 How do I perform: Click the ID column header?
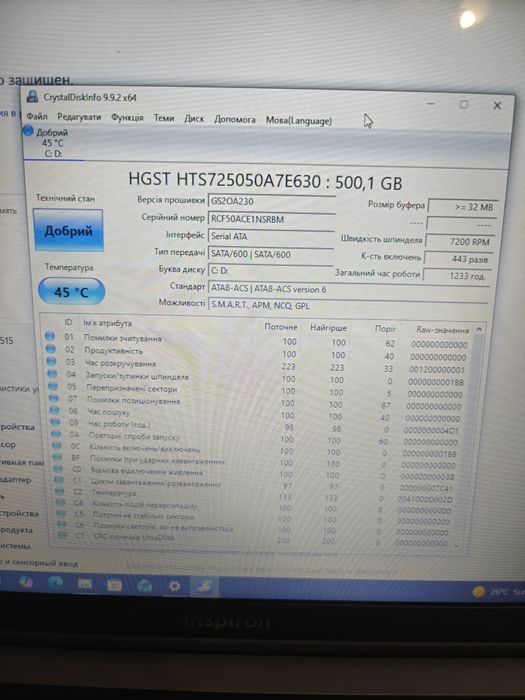pyautogui.click(x=68, y=322)
